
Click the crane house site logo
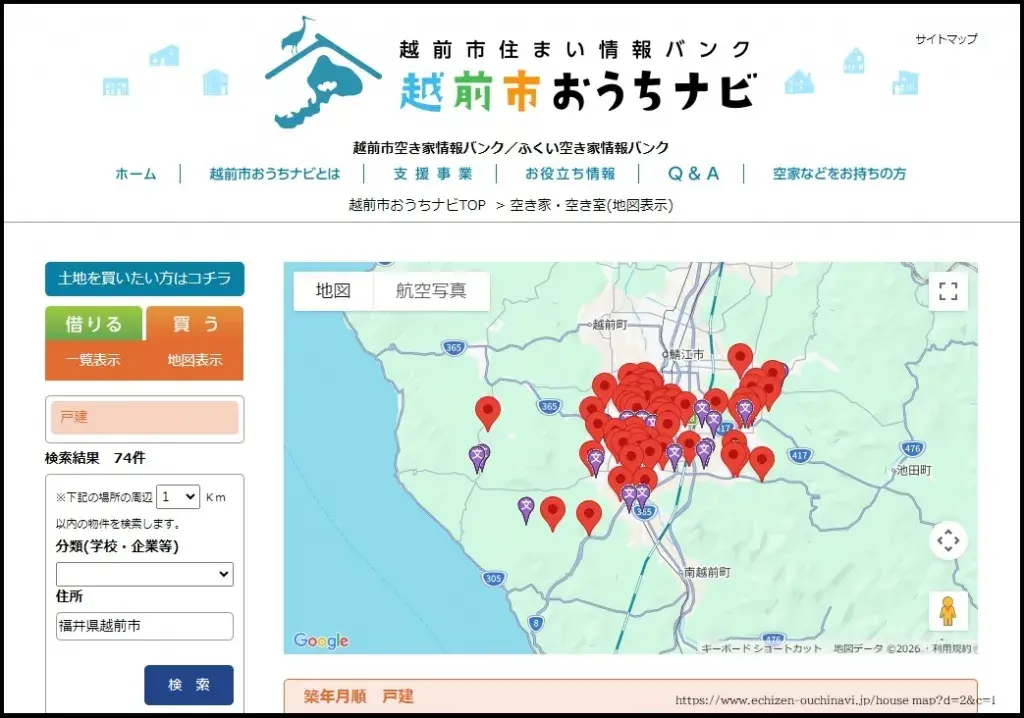[x=323, y=72]
